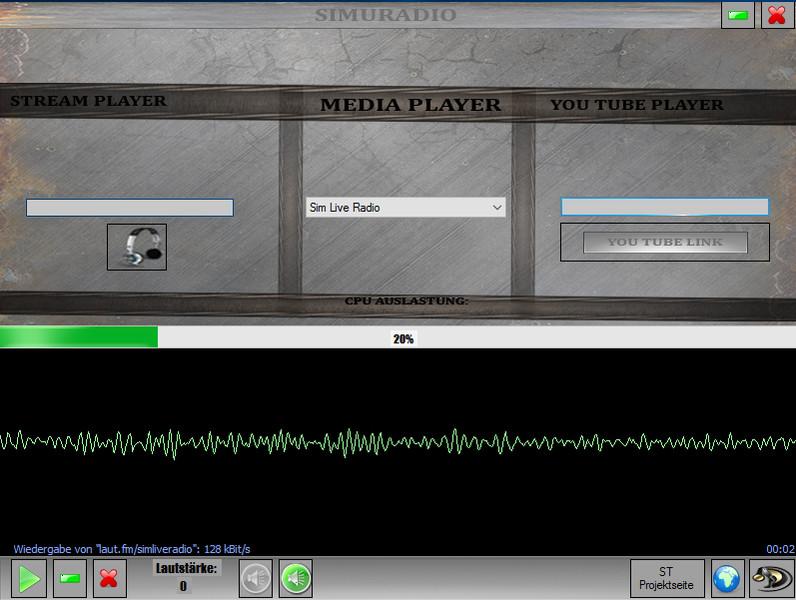This screenshot has height=600, width=796.
Task: Click the disc logo icon at bottom right
Action: point(771,578)
